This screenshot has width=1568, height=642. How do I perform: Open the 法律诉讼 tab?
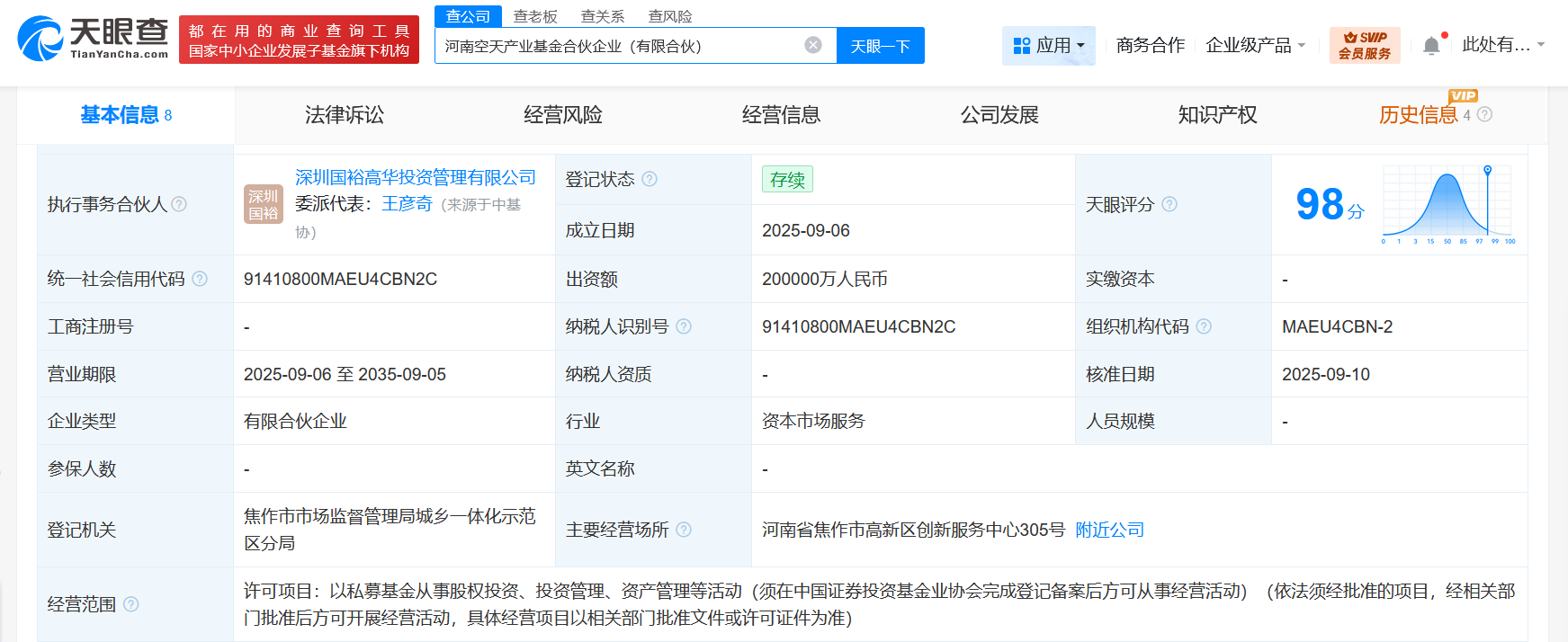[x=345, y=115]
